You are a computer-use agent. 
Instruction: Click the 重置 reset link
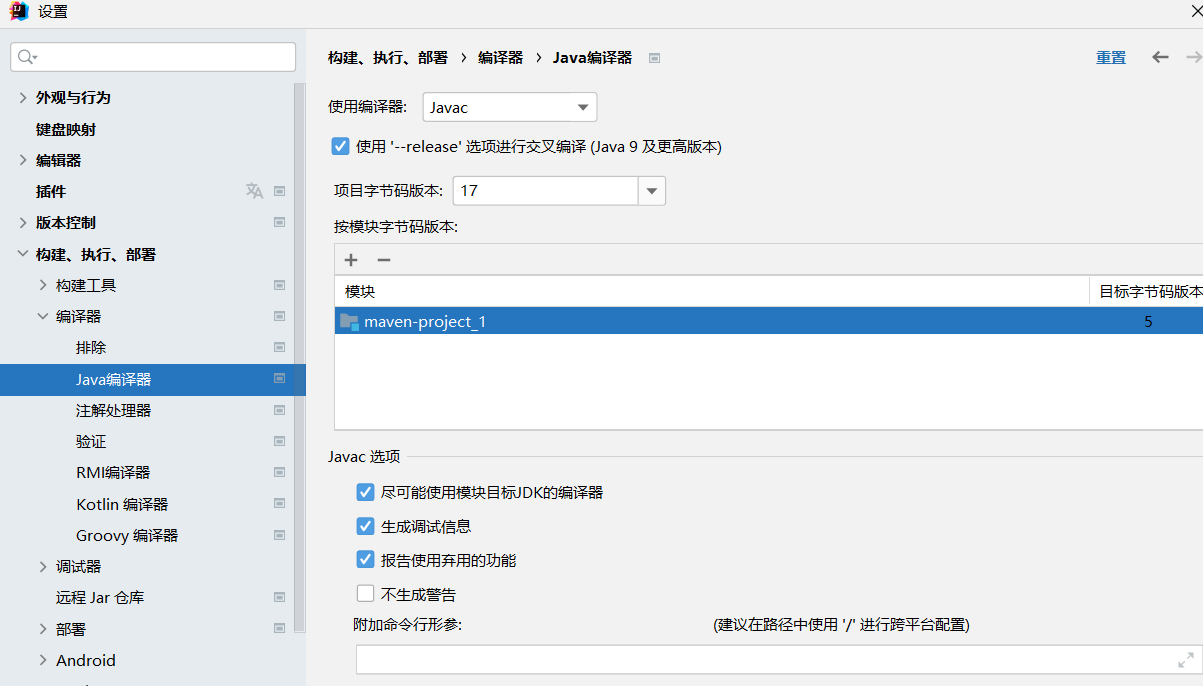click(x=1110, y=58)
